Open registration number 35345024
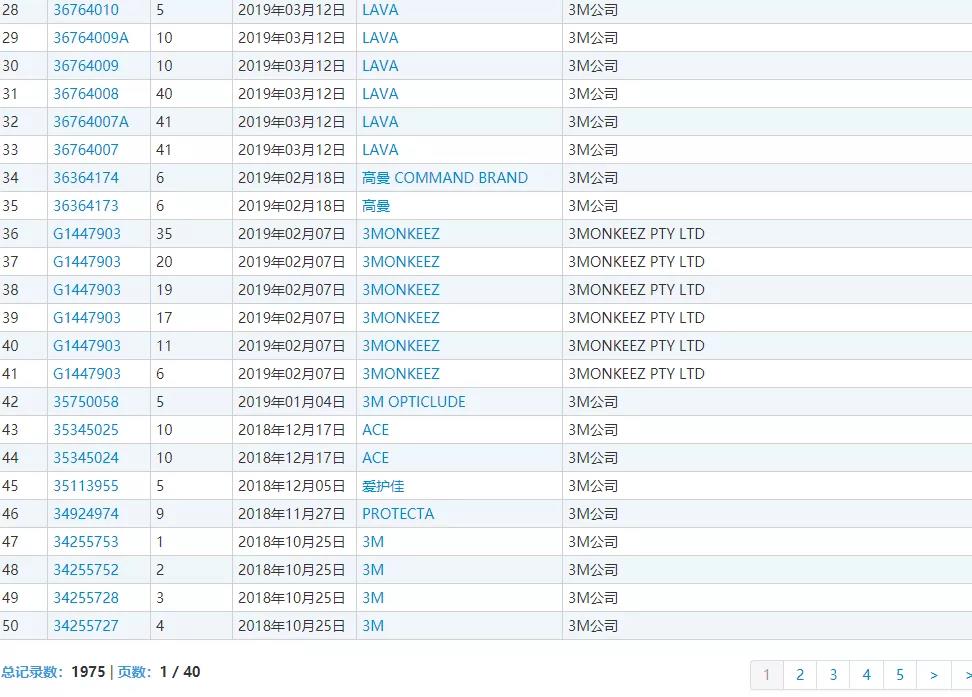The image size is (972, 697). (x=86, y=458)
